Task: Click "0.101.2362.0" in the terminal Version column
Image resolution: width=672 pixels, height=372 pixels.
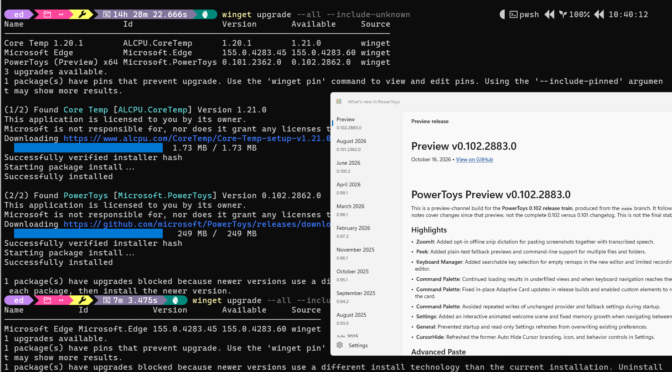Action: pyautogui.click(x=252, y=62)
